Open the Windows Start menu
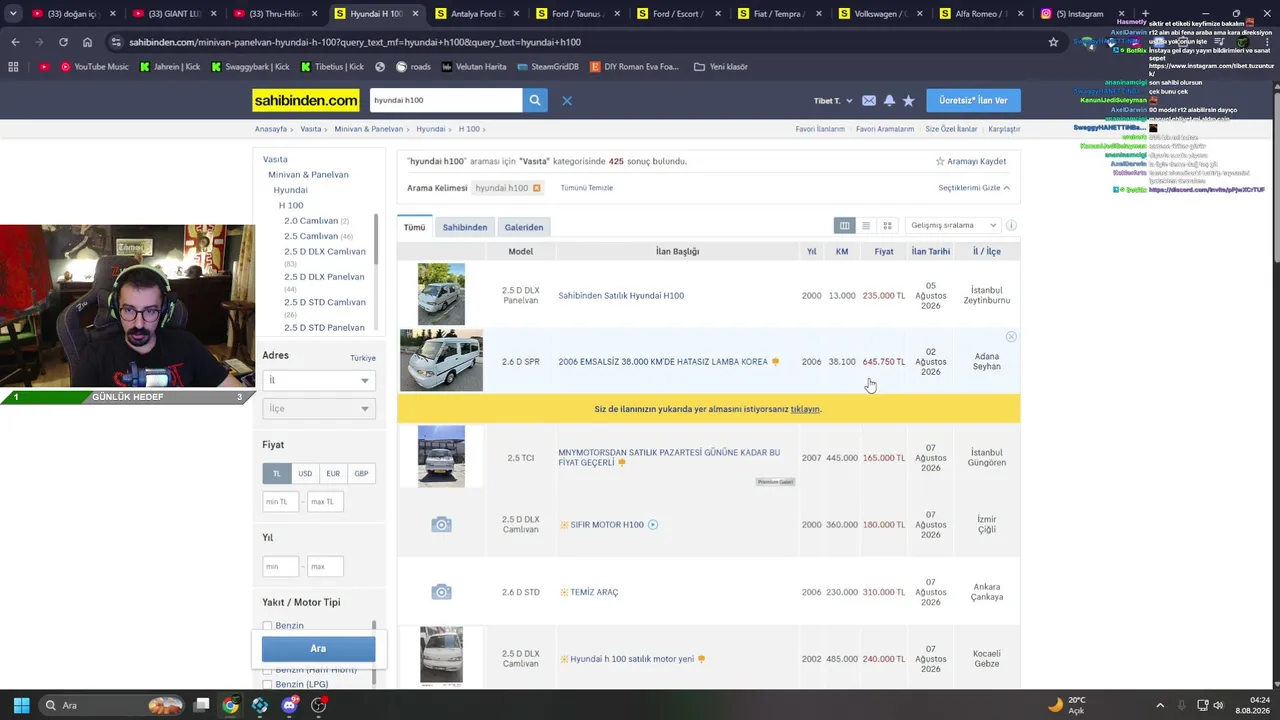 tap(21, 705)
